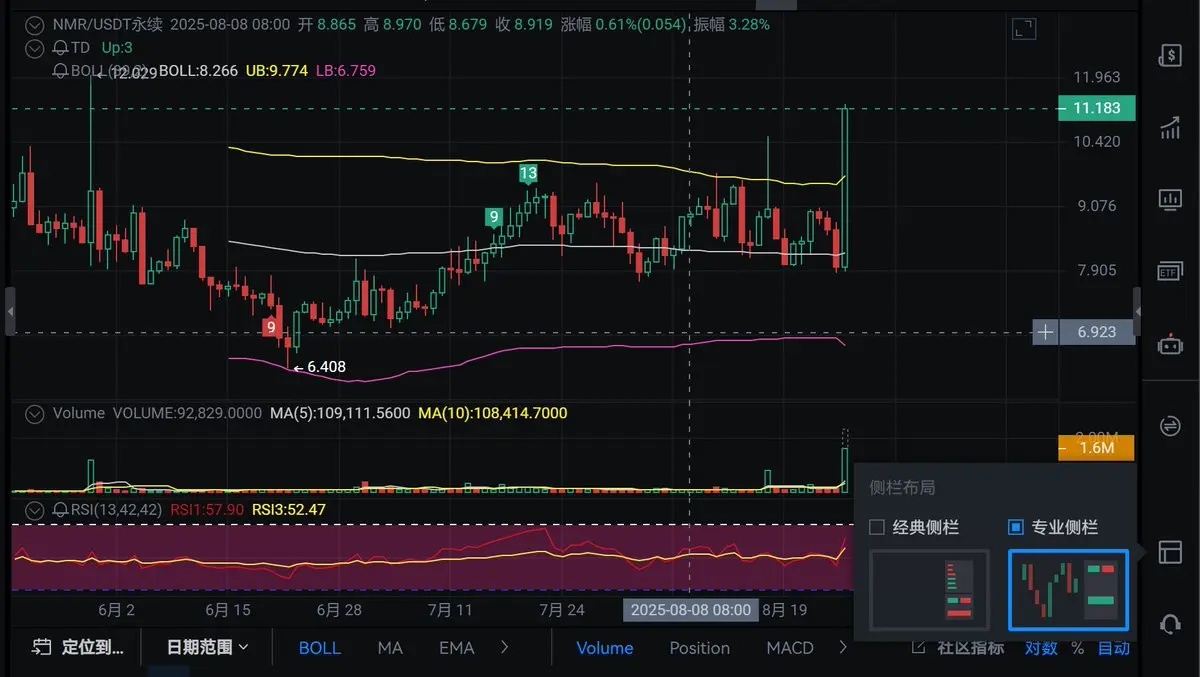Click the locate-to-date calendar icon

[41, 647]
